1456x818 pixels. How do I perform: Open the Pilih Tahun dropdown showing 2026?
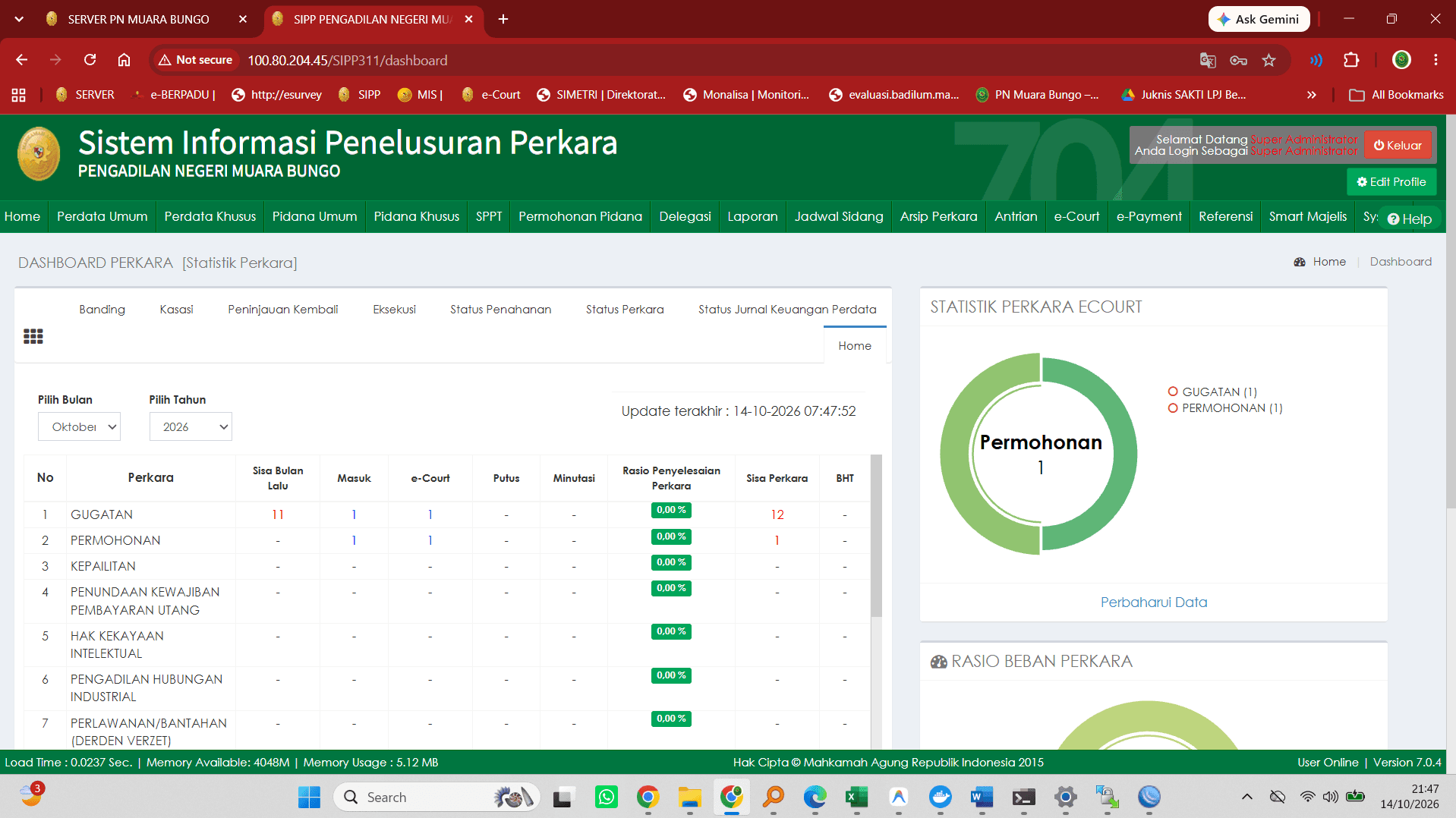tap(191, 426)
